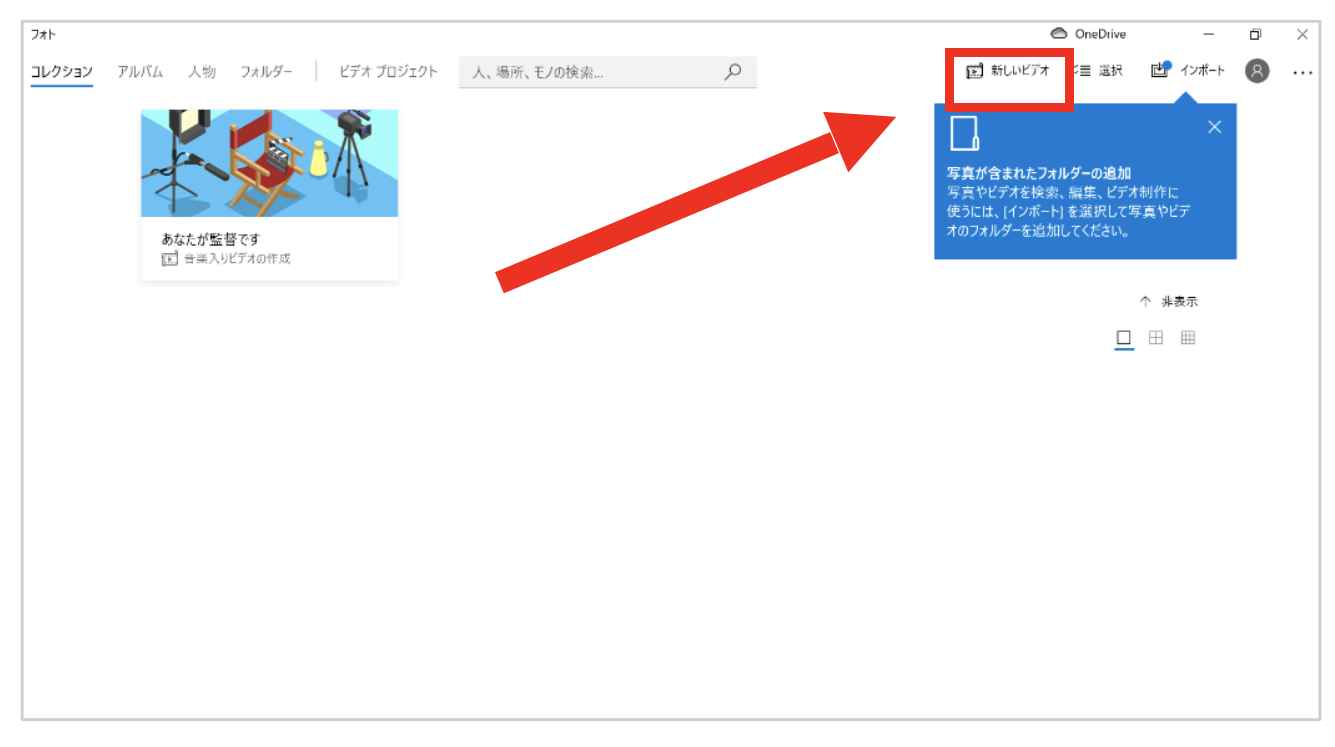Click 写真が含まれたフォルダーの追加 heading
Image resolution: width=1335 pixels, height=747 pixels.
(1039, 173)
